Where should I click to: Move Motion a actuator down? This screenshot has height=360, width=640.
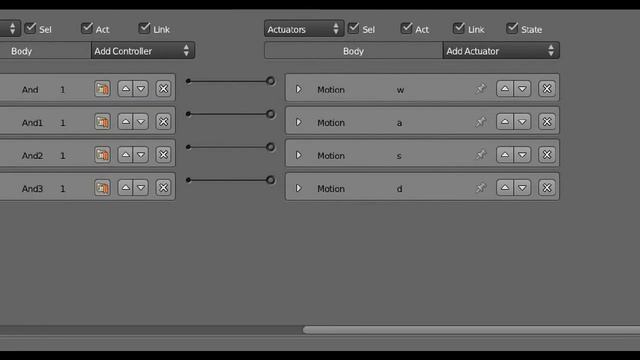522,122
